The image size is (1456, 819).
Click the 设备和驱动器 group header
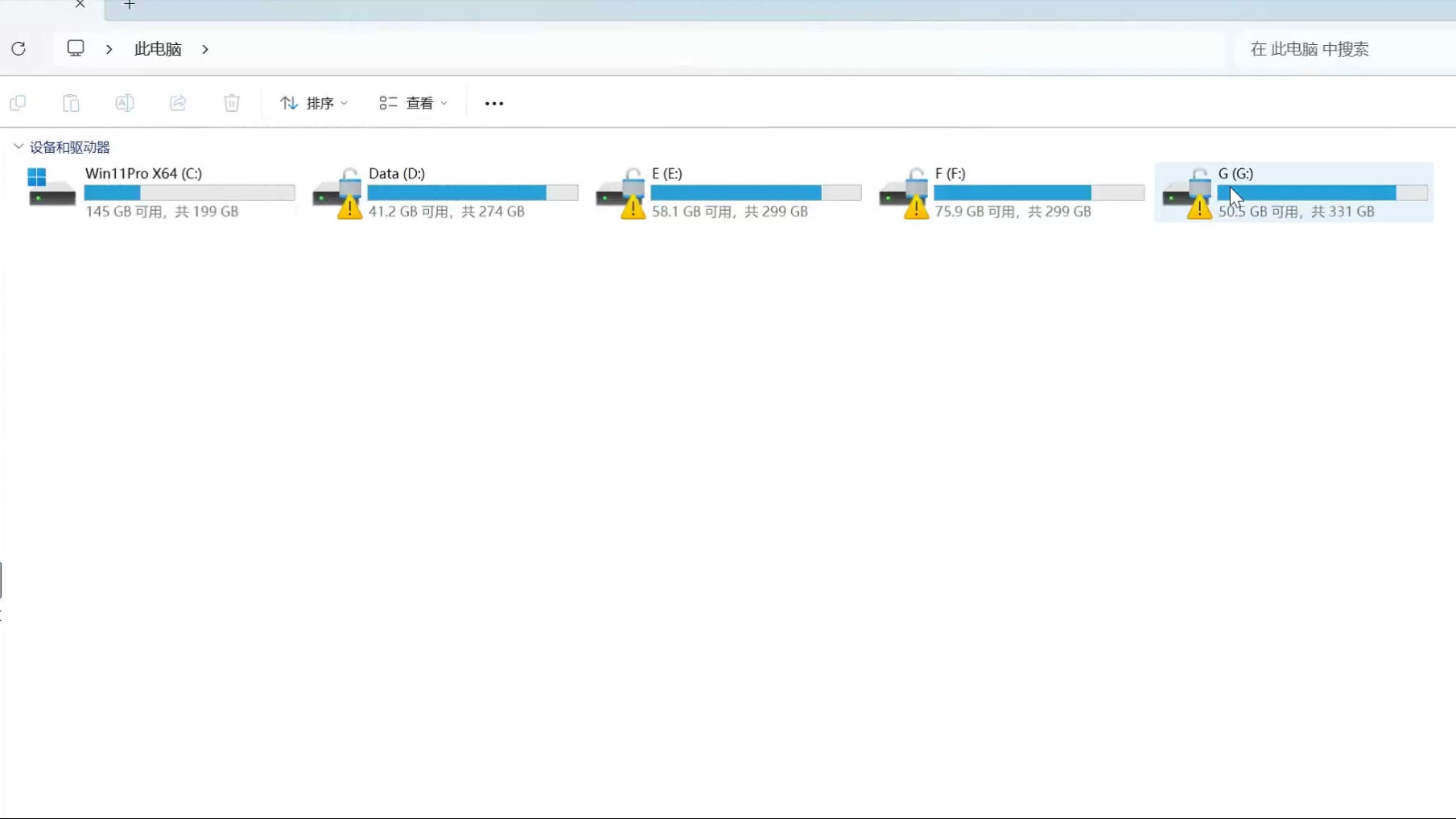pos(70,147)
